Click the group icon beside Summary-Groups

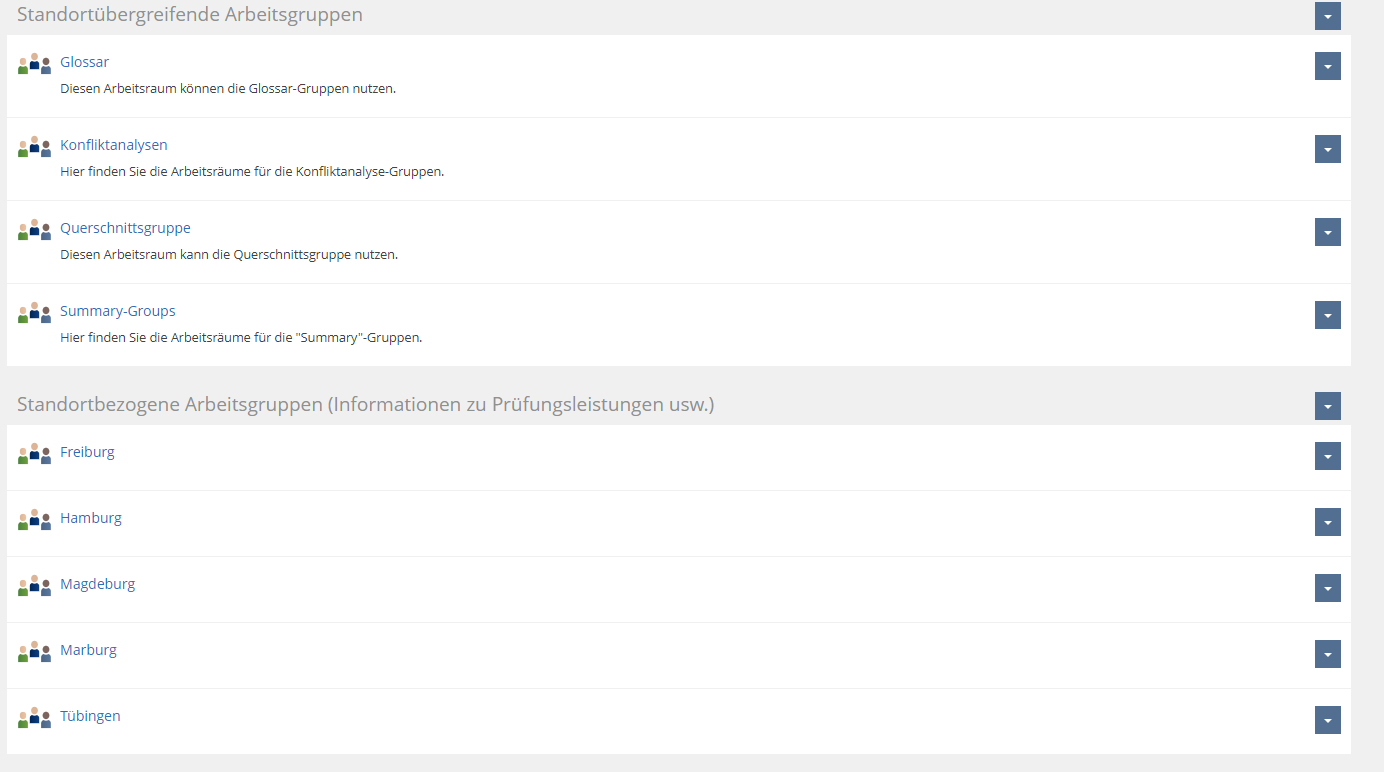[34, 313]
